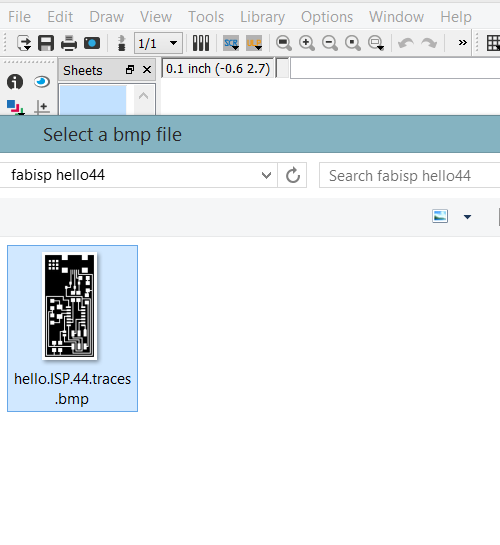Open the Edit menu
The height and width of the screenshot is (545, 500).
(x=60, y=17)
